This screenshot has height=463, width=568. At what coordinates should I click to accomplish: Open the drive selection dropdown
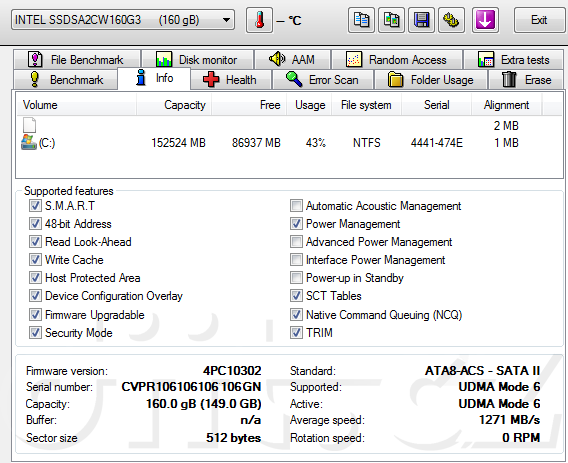[123, 20]
